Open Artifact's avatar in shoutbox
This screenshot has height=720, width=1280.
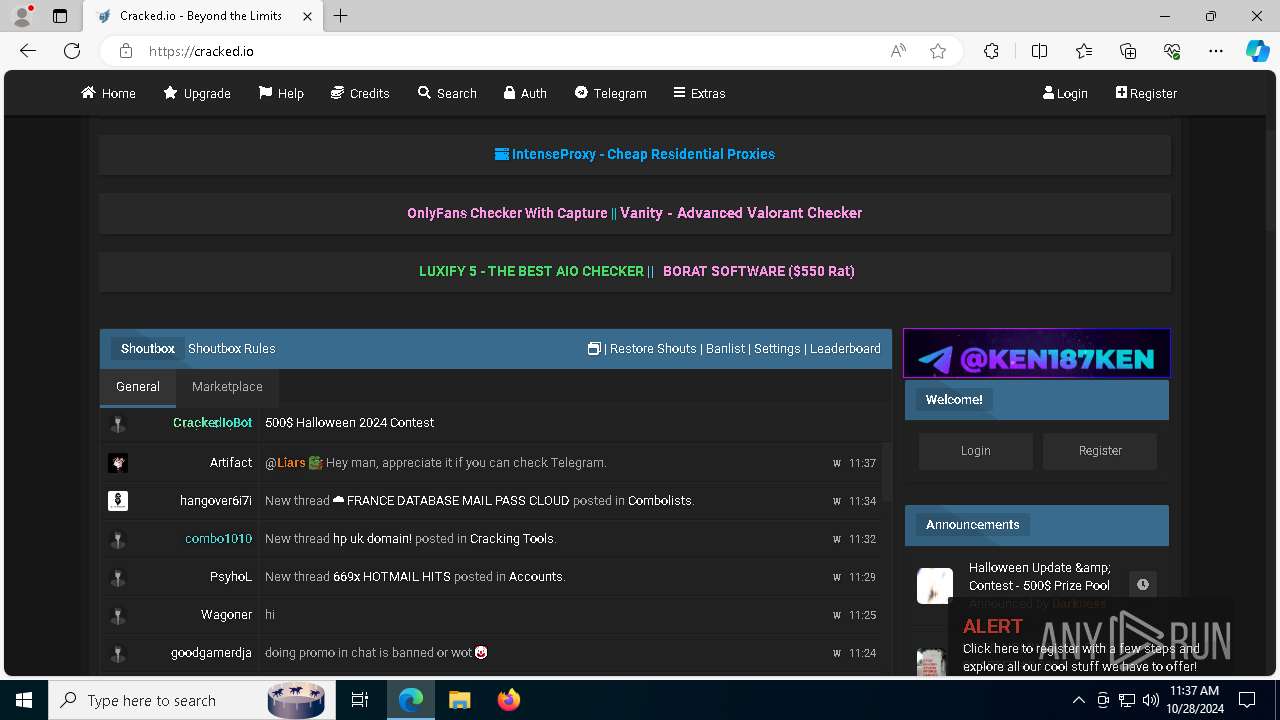[x=118, y=462]
